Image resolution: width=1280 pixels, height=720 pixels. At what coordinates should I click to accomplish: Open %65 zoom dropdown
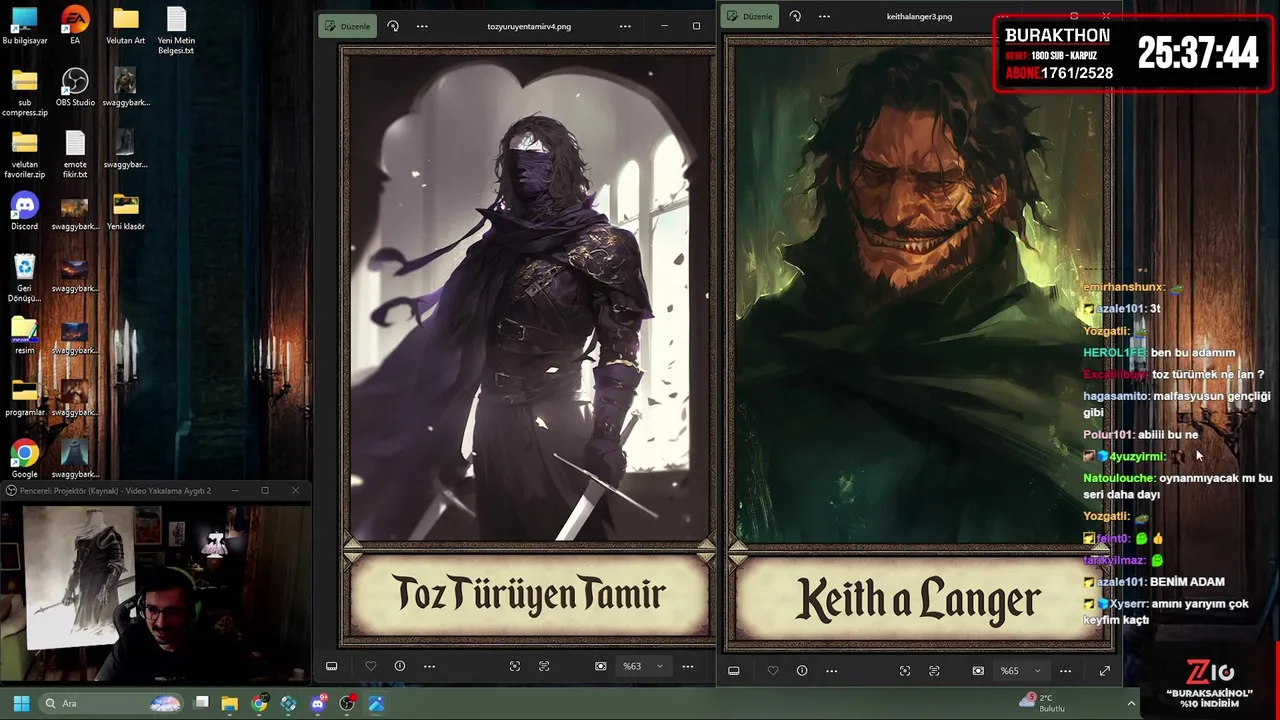point(1020,671)
